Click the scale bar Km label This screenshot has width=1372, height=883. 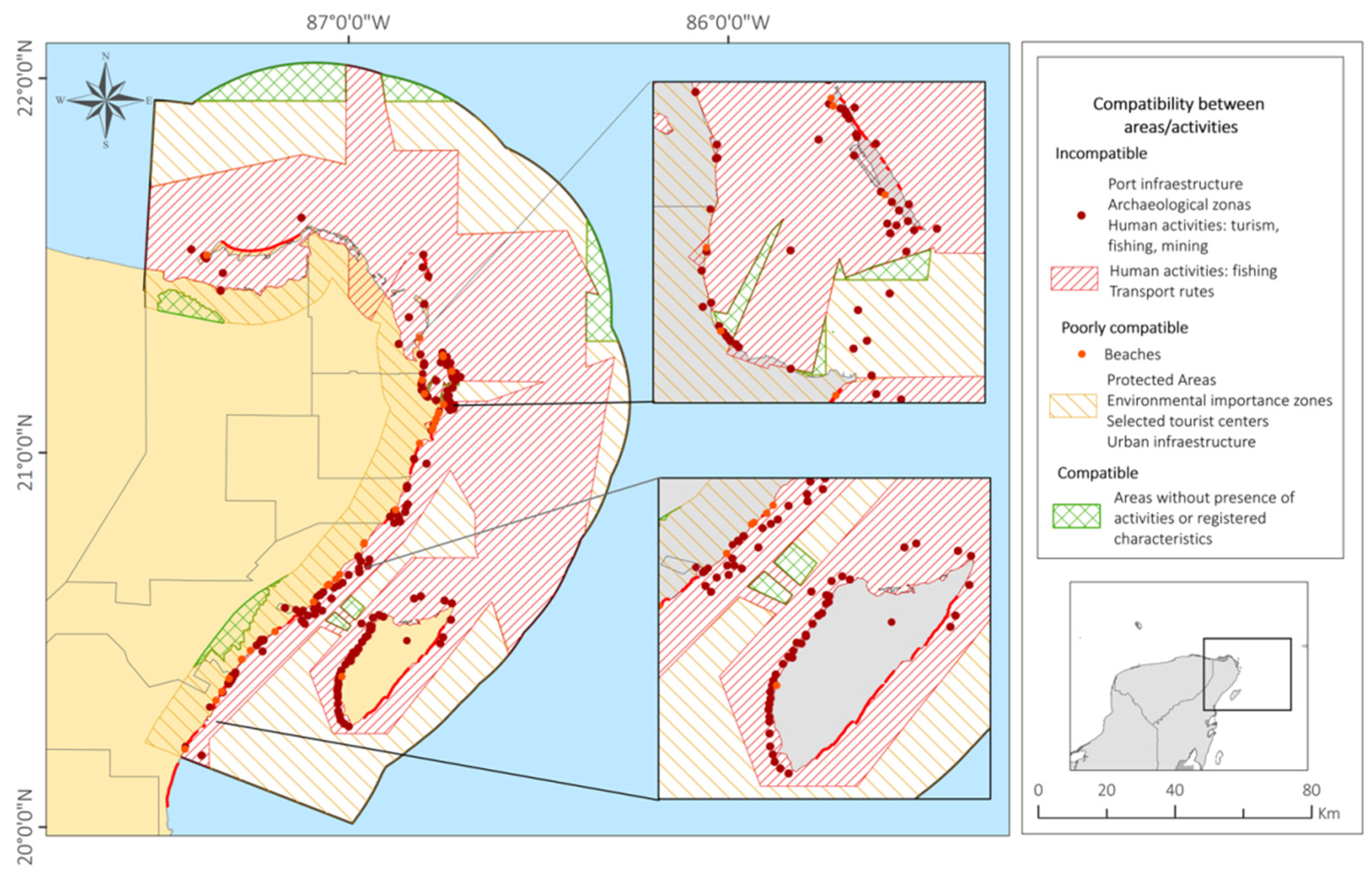point(1328,814)
